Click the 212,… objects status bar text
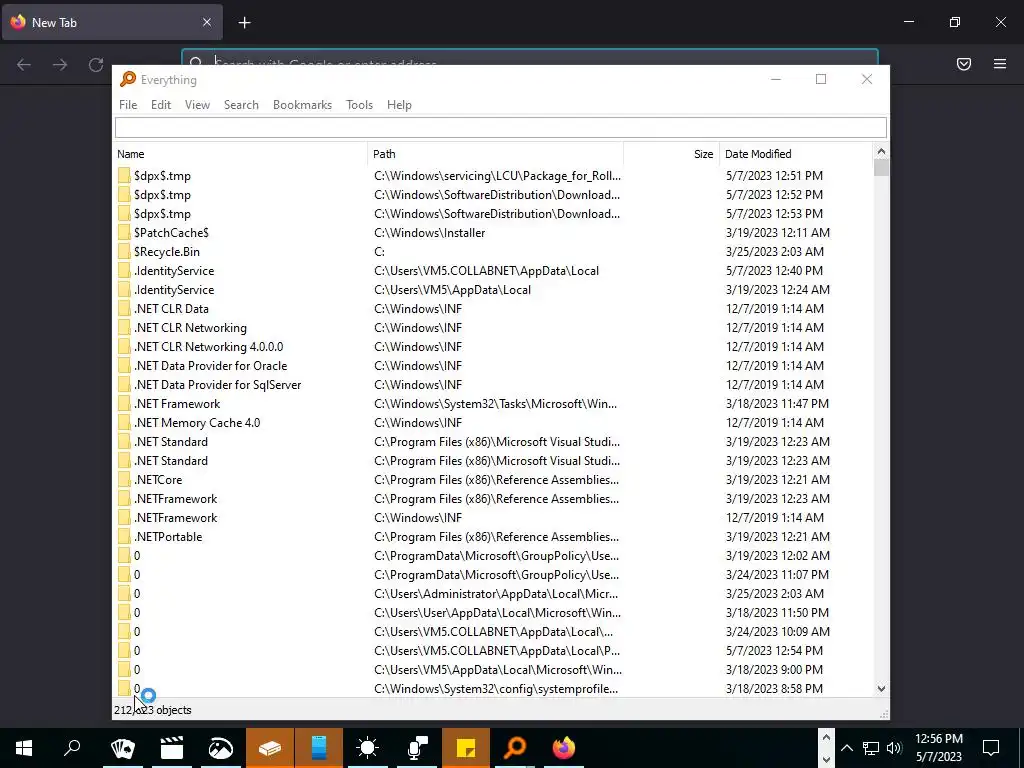The height and width of the screenshot is (768, 1024). click(x=153, y=710)
